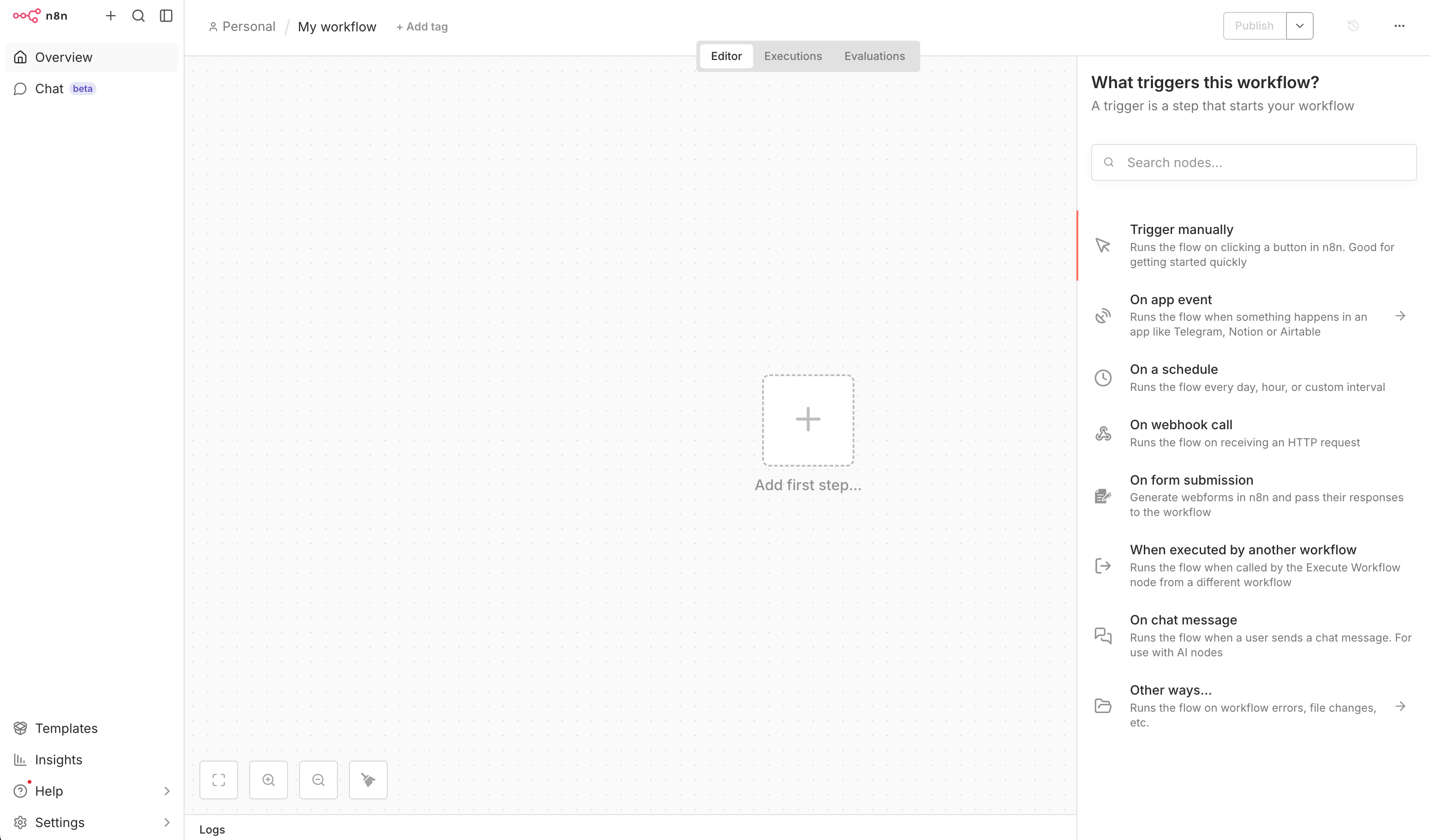Image resolution: width=1430 pixels, height=840 pixels.
Task: Open the workflow version history
Action: [x=1353, y=26]
